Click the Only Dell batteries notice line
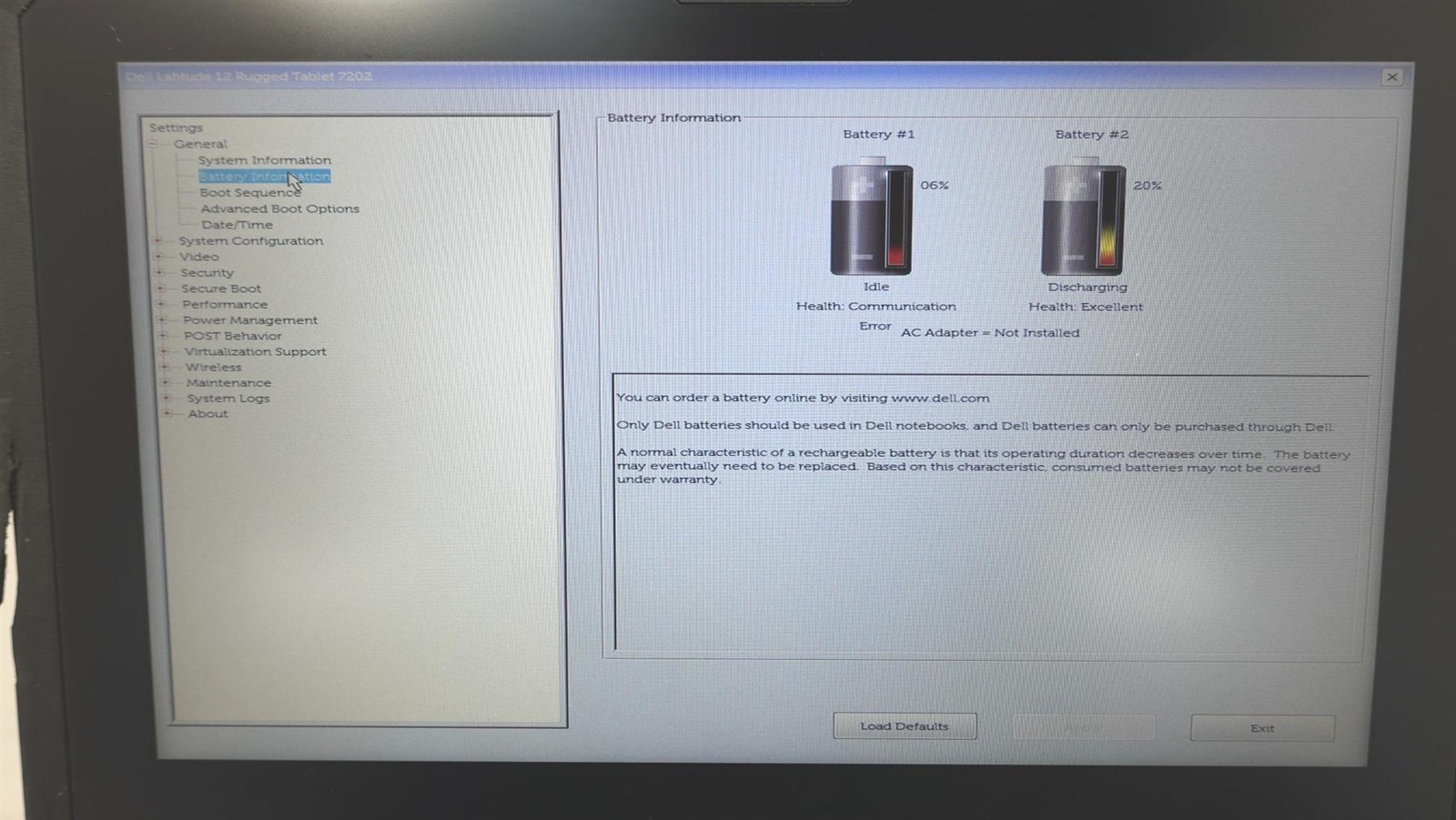This screenshot has height=820, width=1456. (x=976, y=426)
